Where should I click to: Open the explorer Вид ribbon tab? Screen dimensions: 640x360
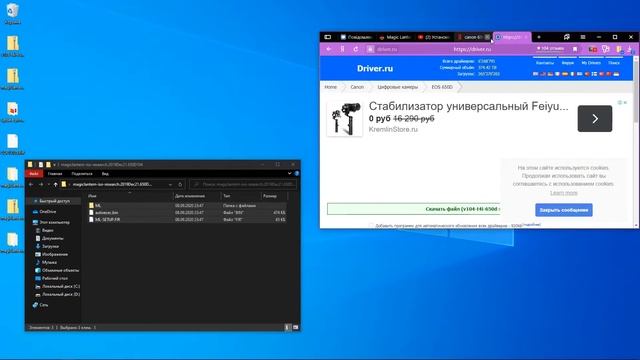pyautogui.click(x=105, y=174)
